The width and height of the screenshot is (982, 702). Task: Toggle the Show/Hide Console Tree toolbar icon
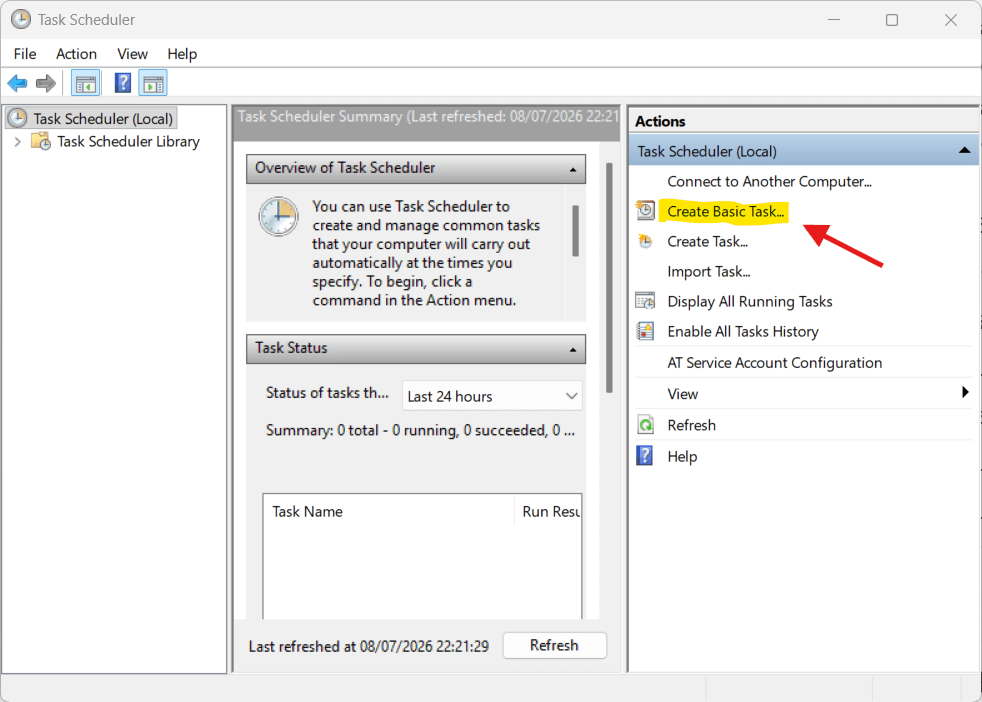86,83
